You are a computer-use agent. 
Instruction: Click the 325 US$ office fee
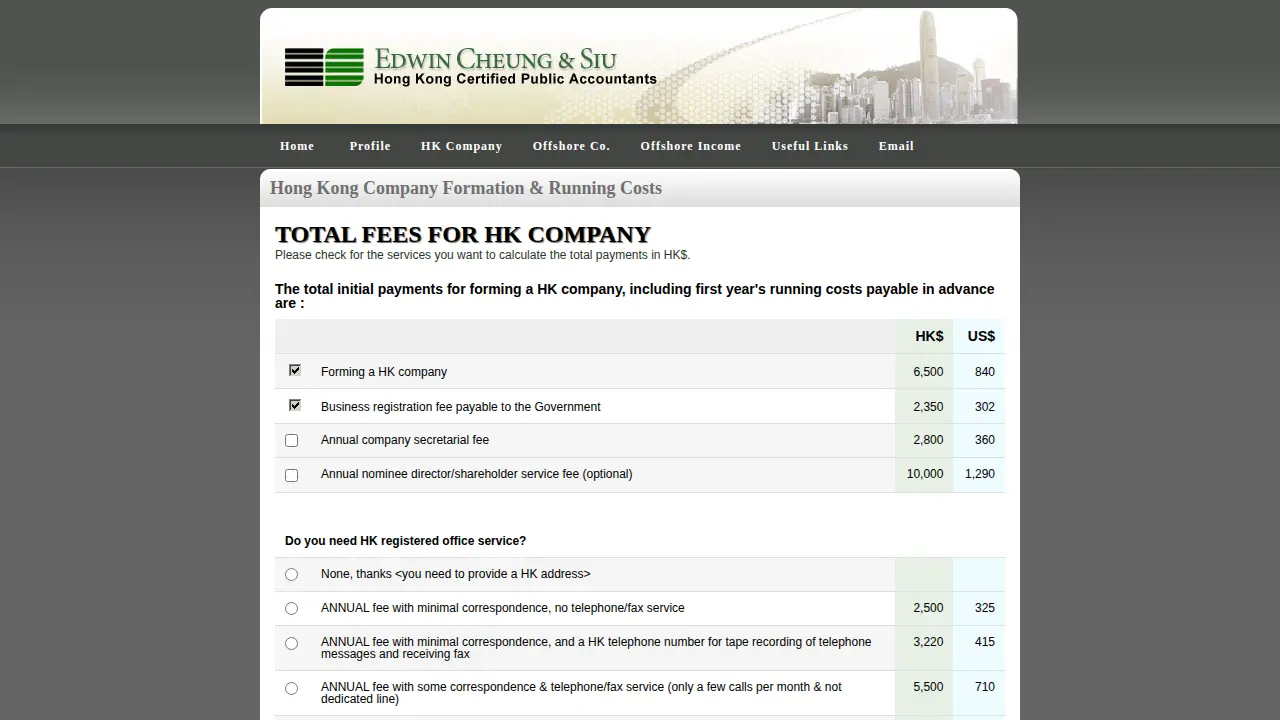984,608
